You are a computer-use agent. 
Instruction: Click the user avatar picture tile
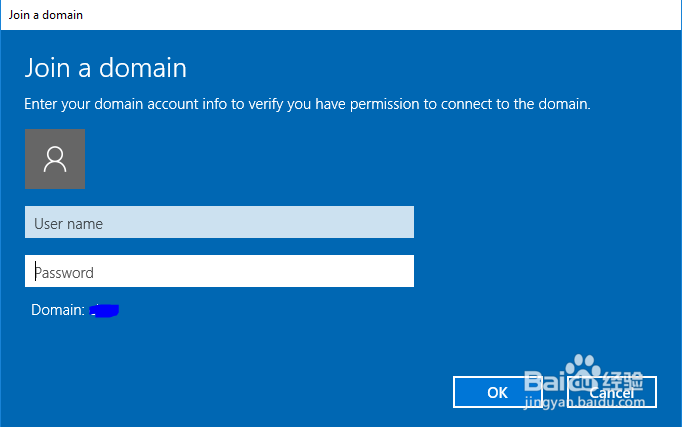(55, 159)
